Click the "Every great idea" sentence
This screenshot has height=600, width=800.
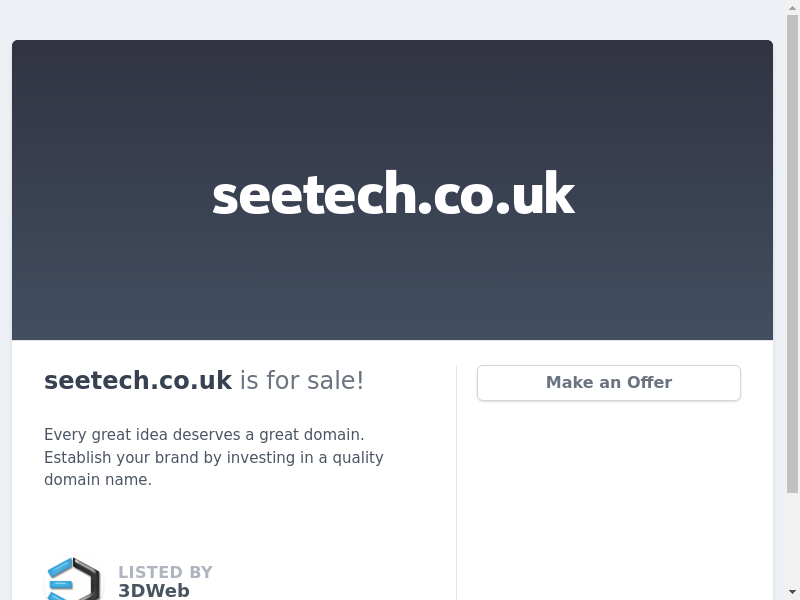204,435
